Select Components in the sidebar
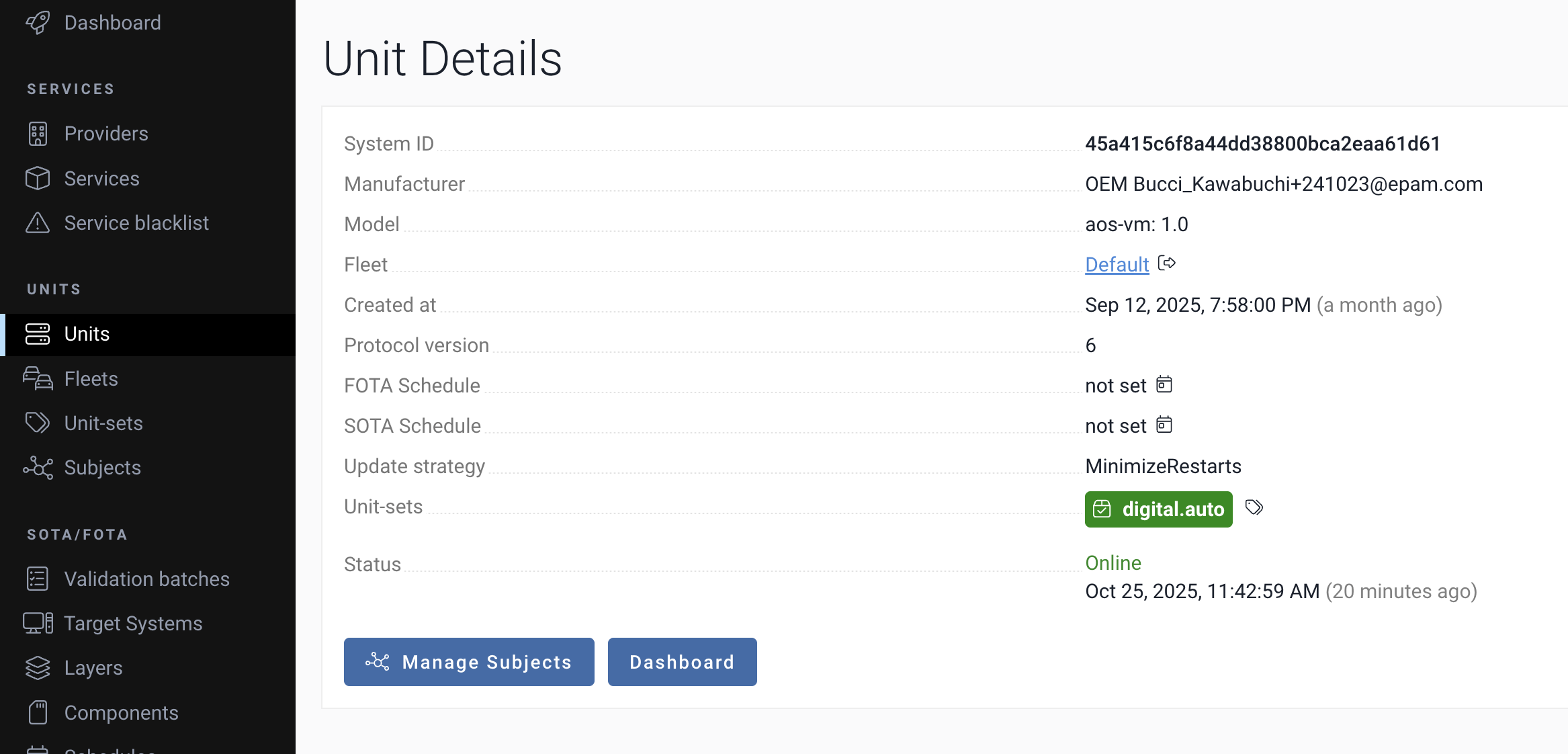The image size is (1568, 754). point(121,713)
